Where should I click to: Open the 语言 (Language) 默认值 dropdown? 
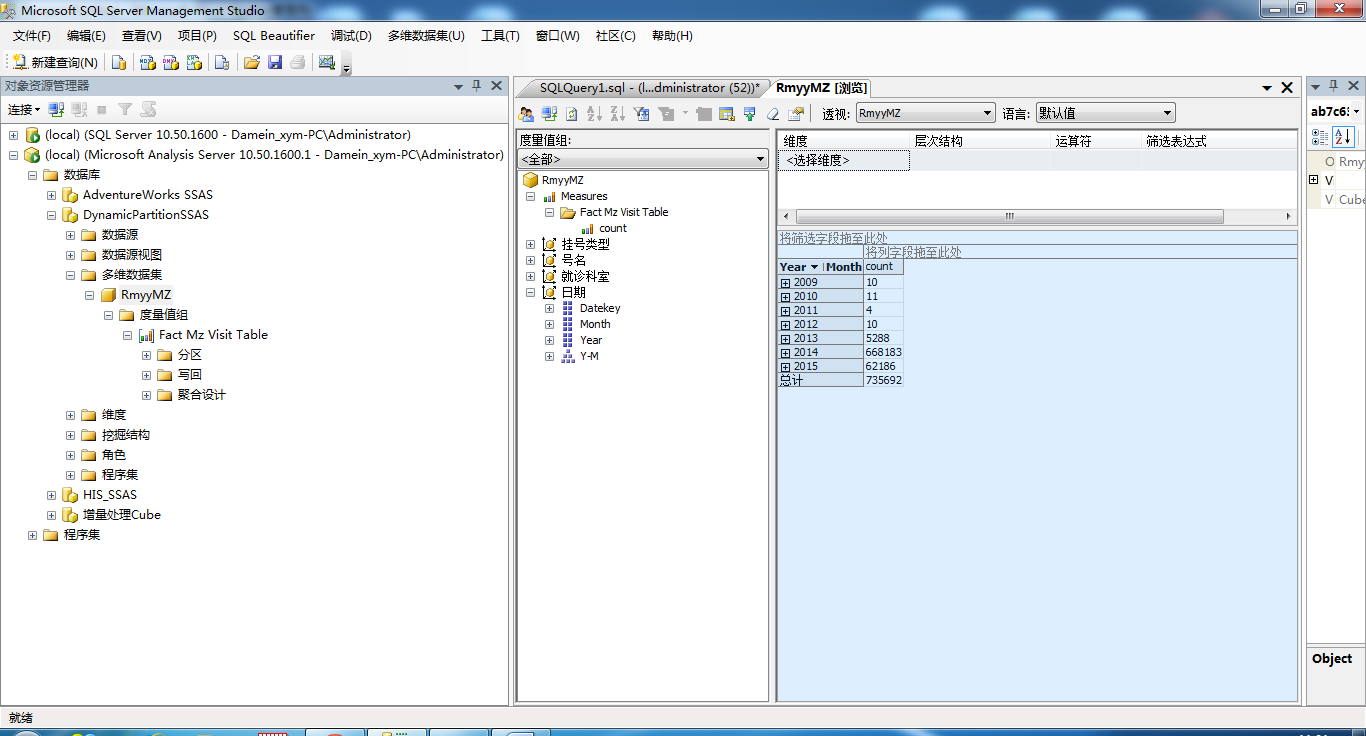(x=1105, y=113)
